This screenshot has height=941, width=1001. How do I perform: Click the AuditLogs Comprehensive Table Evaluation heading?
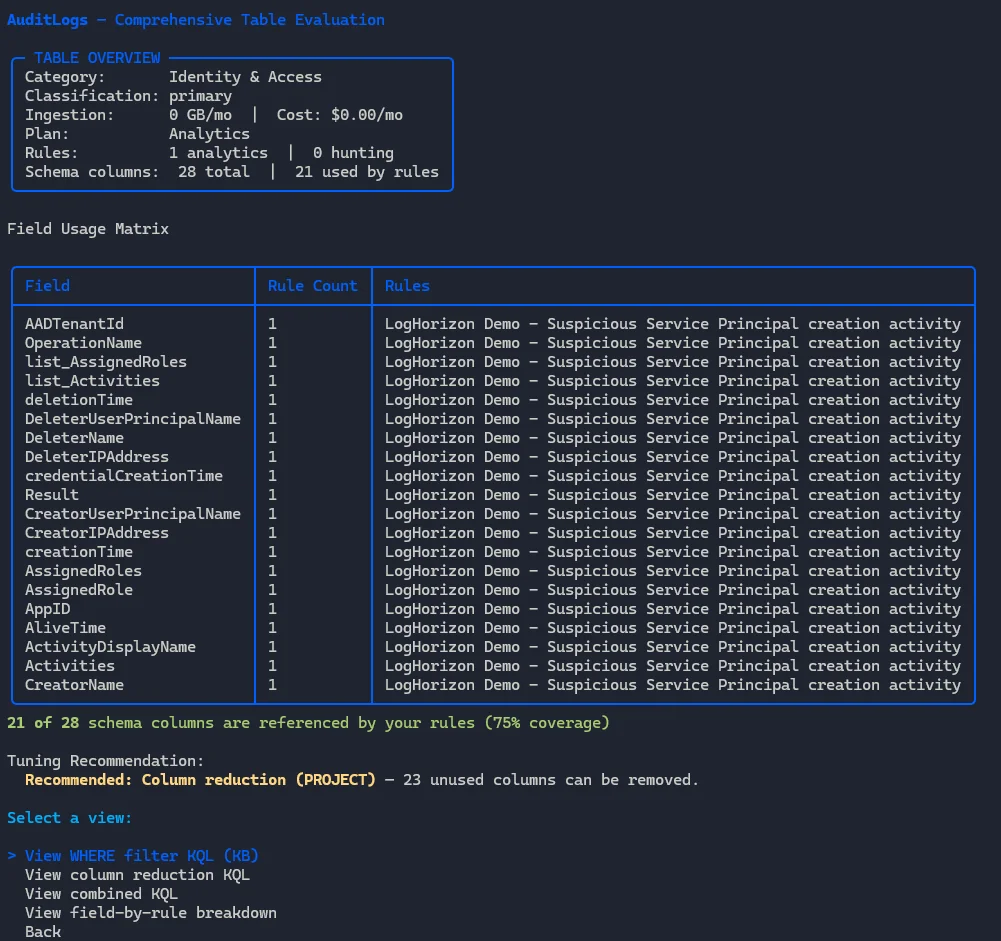tap(195, 20)
